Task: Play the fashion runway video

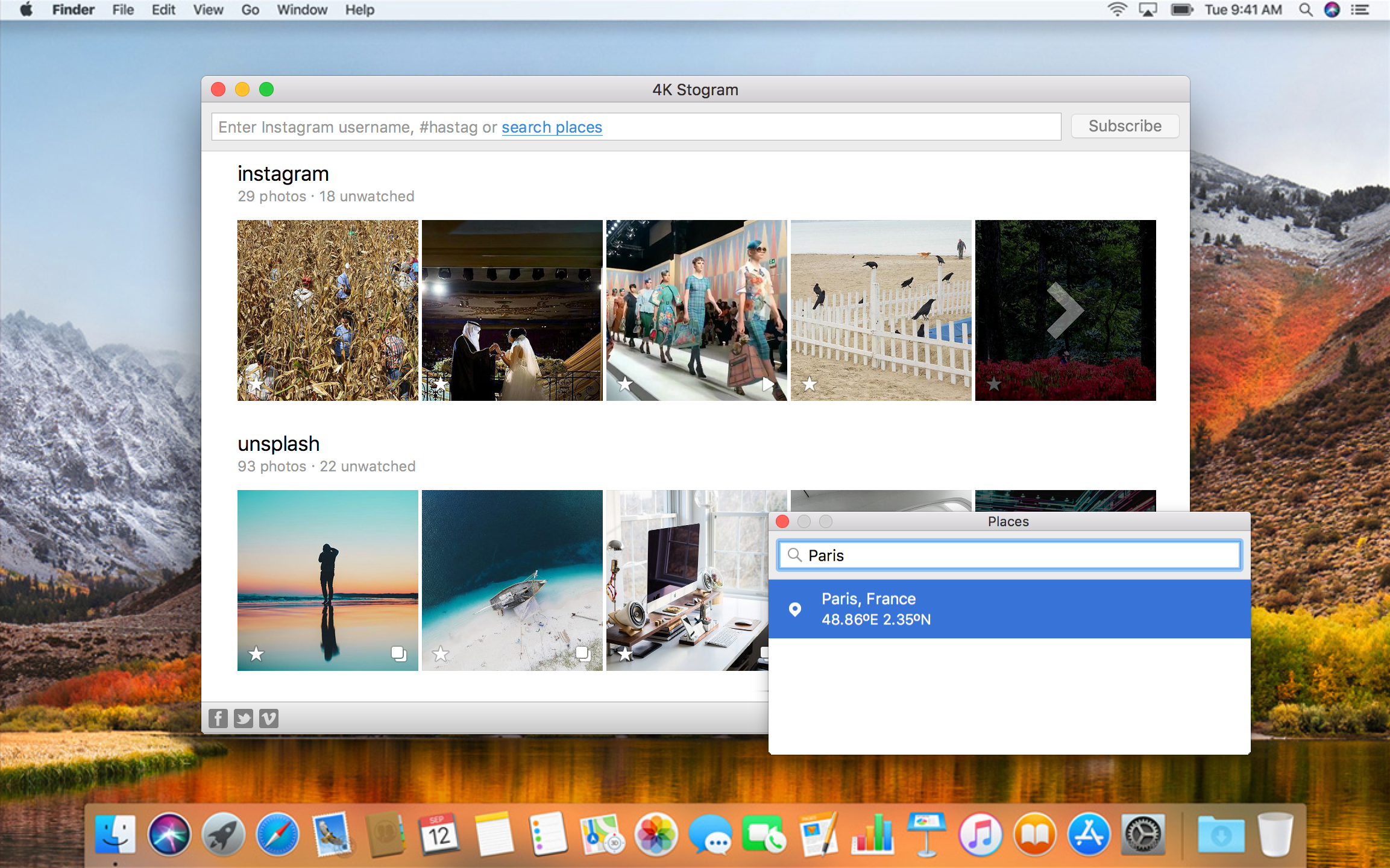Action: tap(768, 384)
